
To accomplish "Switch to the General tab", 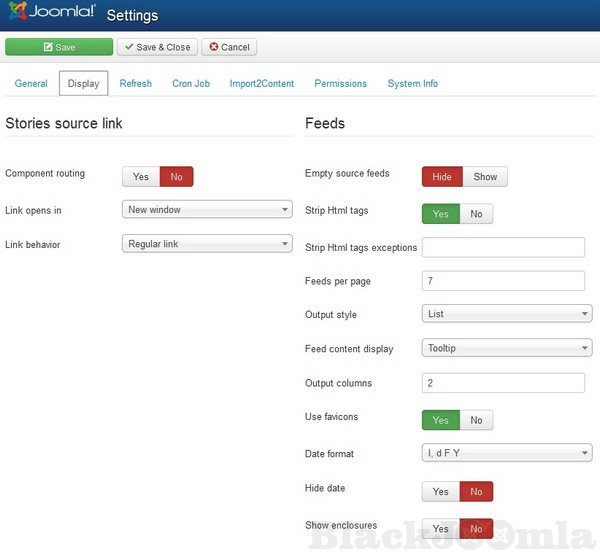I will pos(31,84).
